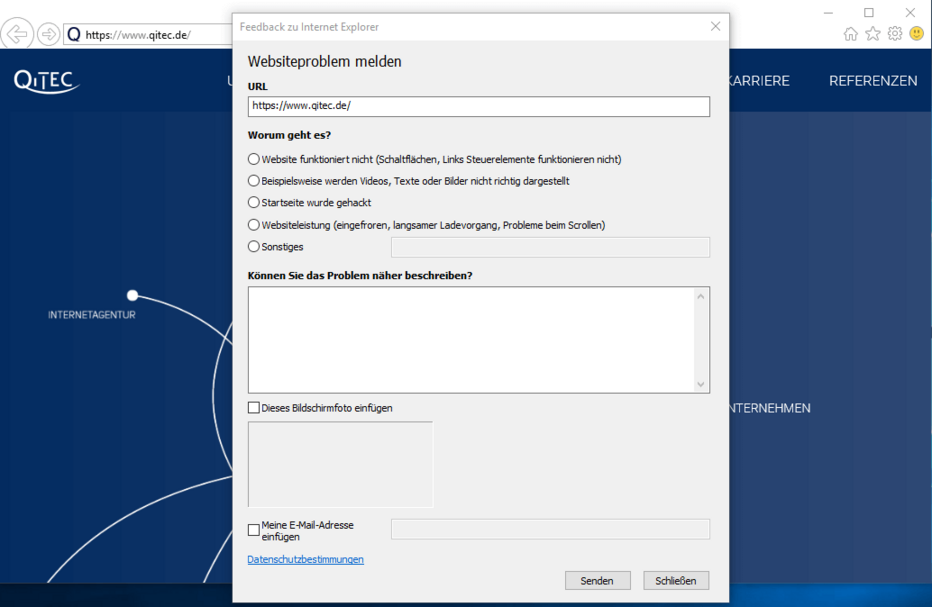Enable 'Dieses Bildschirmfoto einfügen' checkbox
The height and width of the screenshot is (607, 932).
254,408
